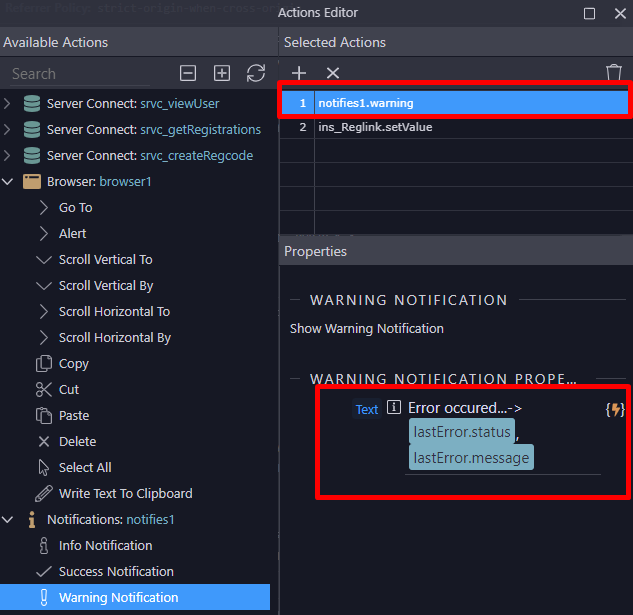Click the Cut scissors icon
The height and width of the screenshot is (615, 633).
pyautogui.click(x=44, y=390)
